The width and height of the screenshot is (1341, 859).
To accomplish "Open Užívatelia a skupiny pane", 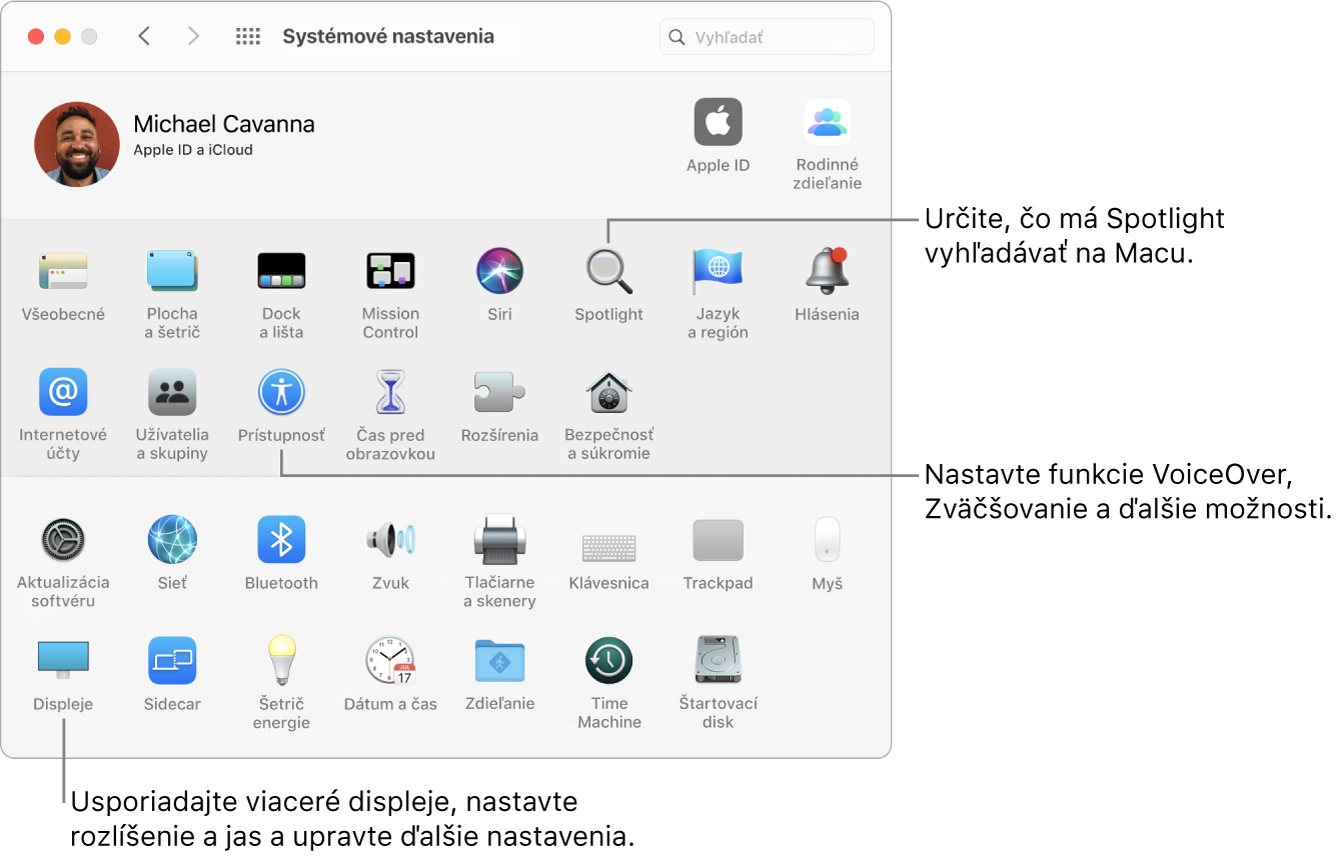I will coord(172,391).
